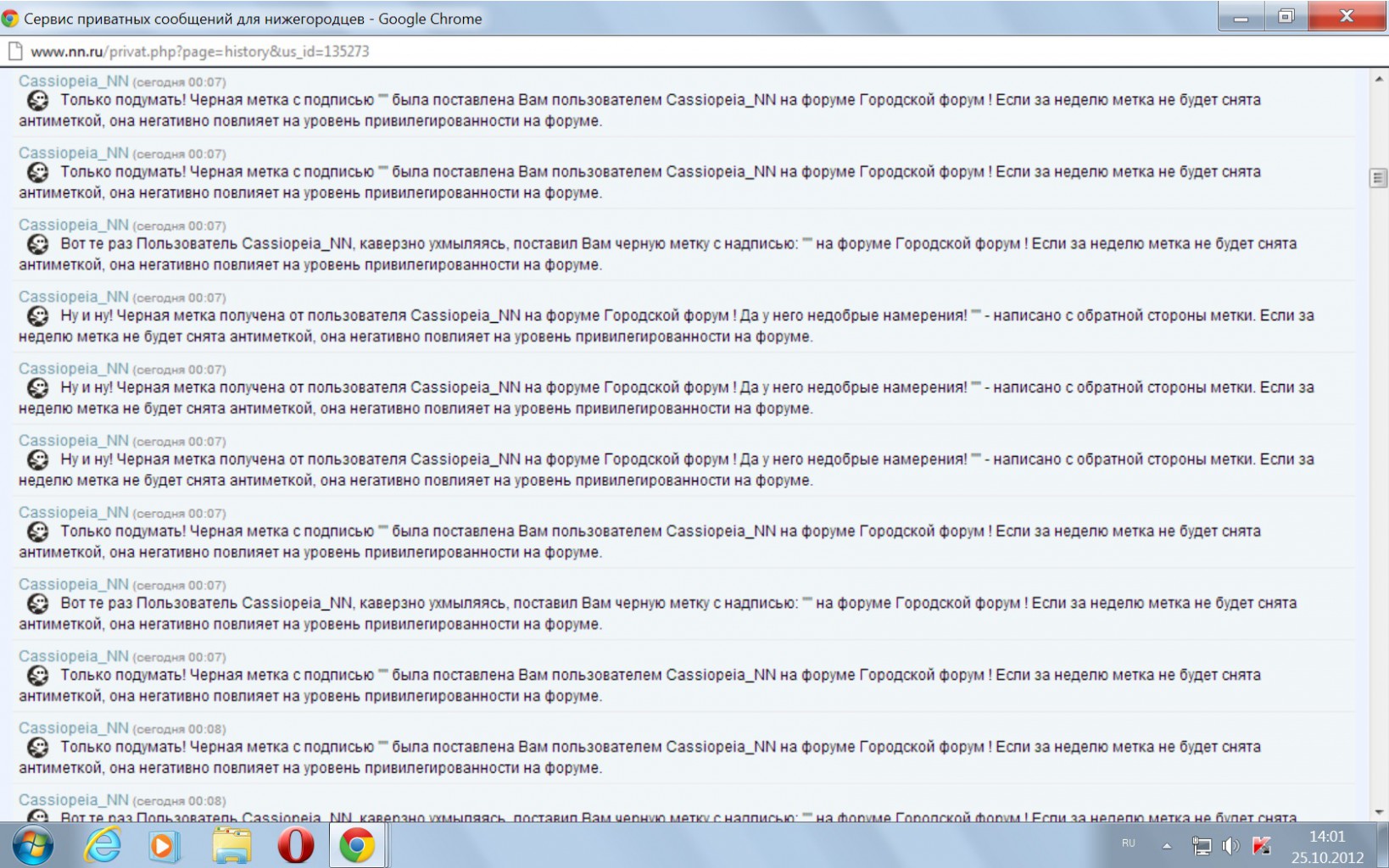This screenshot has width=1389, height=868.
Task: Open the Windows Explorer folder icon
Action: 231,846
